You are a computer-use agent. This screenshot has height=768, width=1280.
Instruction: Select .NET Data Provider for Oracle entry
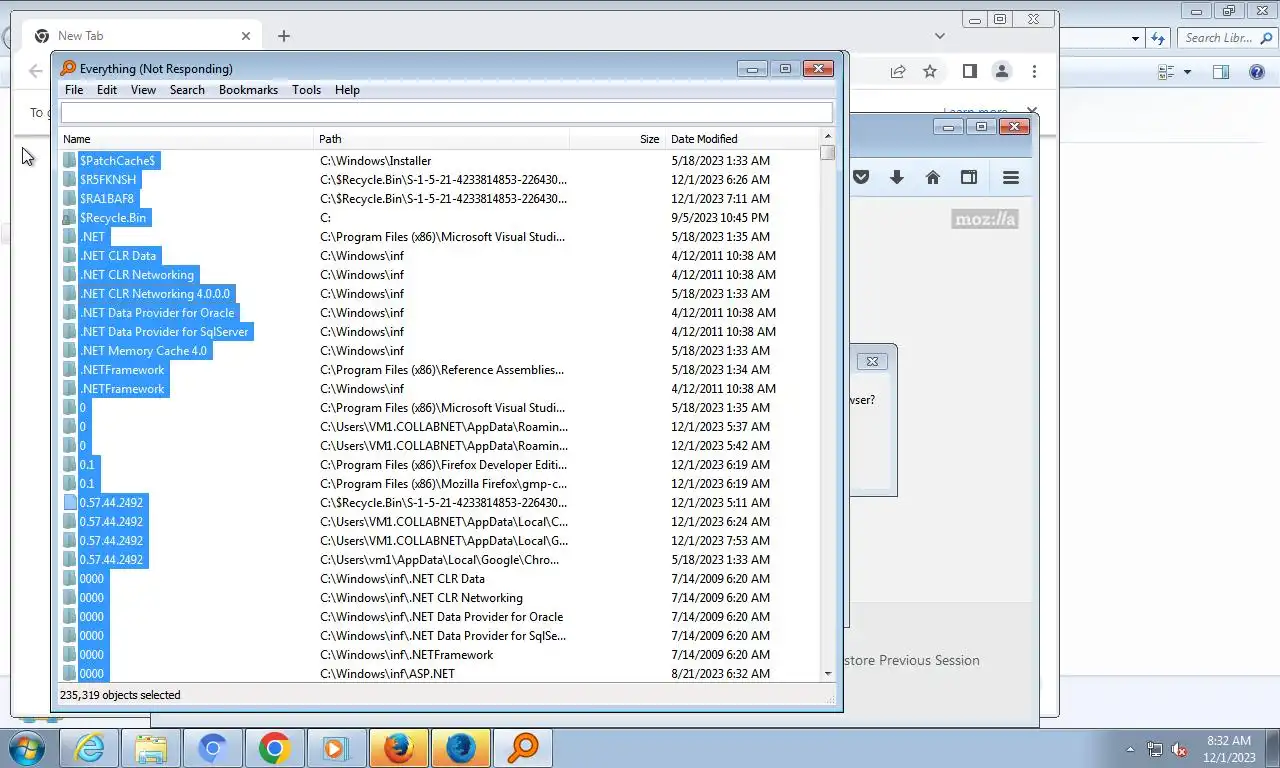pos(157,313)
